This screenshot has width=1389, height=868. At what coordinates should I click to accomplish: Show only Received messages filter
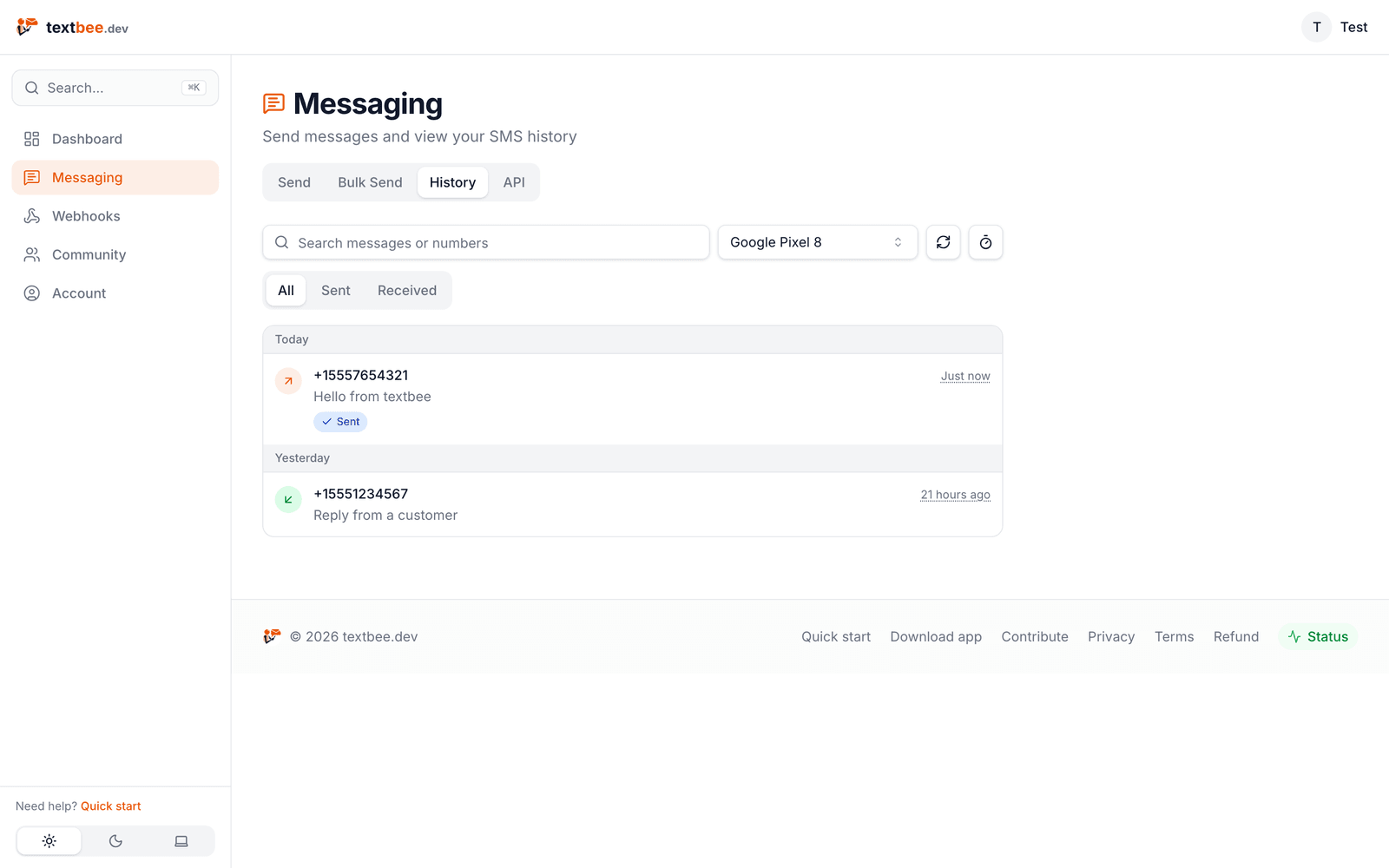point(407,291)
